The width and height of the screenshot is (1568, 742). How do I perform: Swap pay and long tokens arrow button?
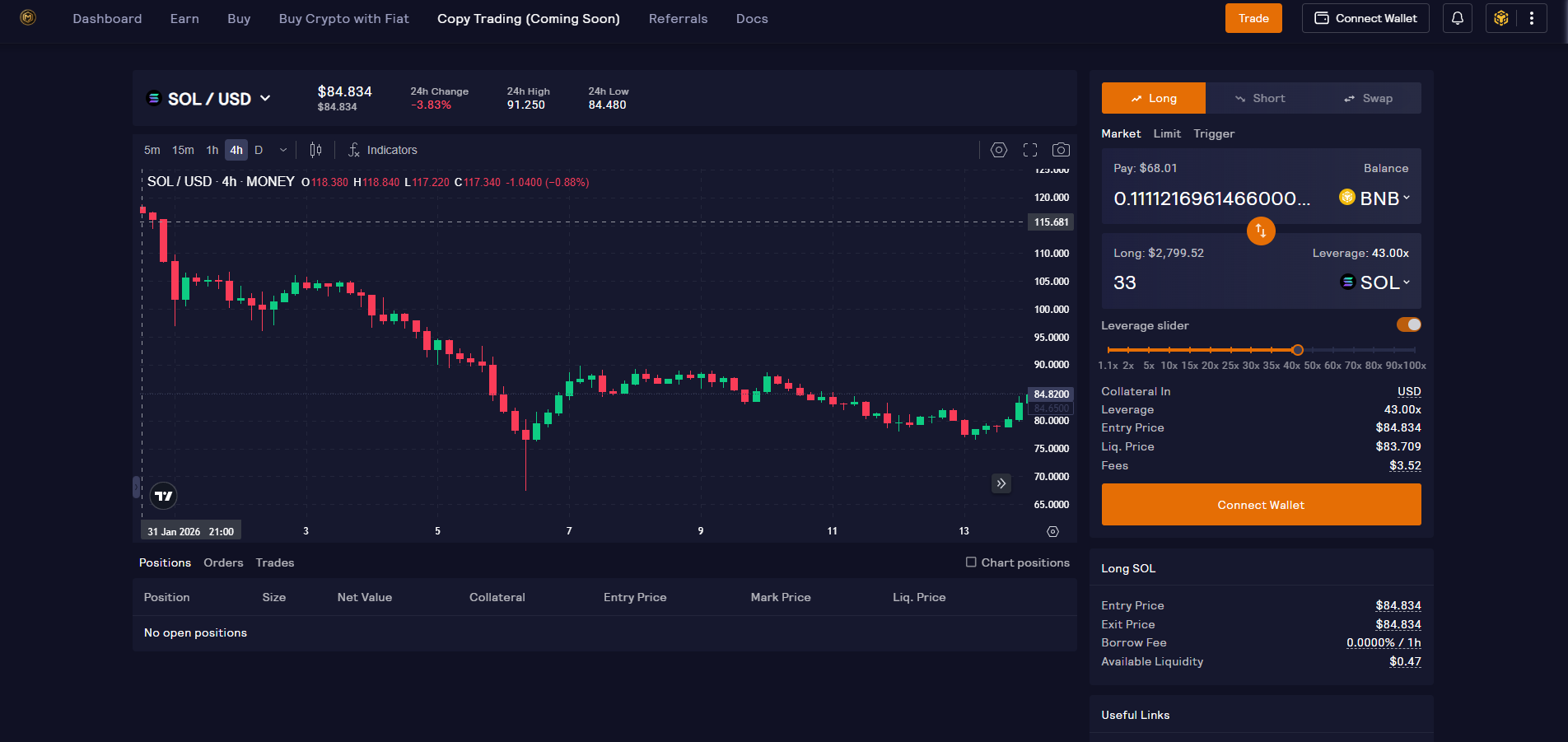(1260, 231)
